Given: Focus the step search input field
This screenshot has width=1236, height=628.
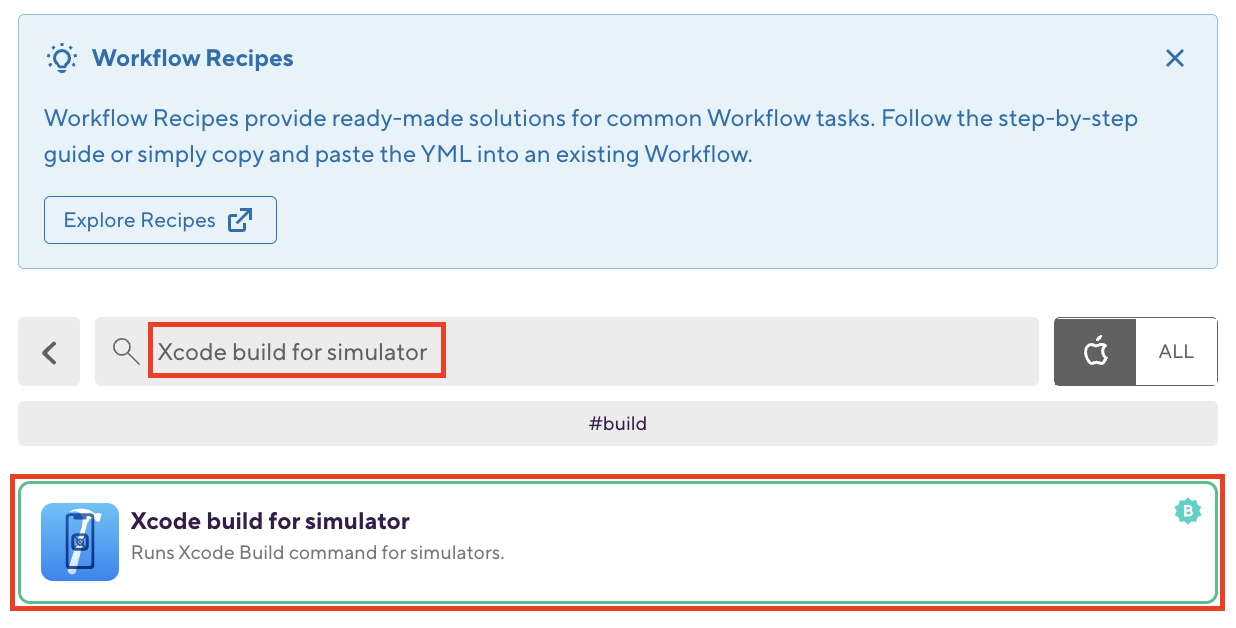Looking at the screenshot, I should click(567, 352).
